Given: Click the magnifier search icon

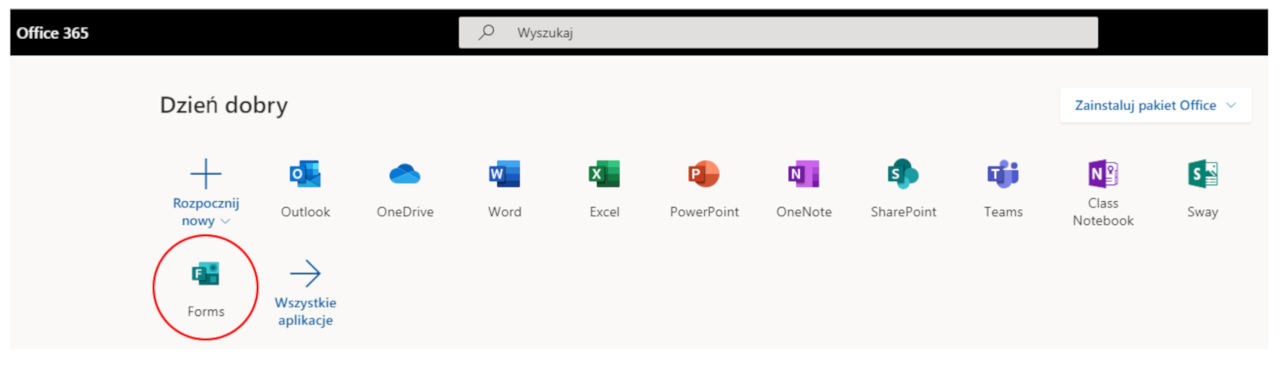Looking at the screenshot, I should click(487, 32).
